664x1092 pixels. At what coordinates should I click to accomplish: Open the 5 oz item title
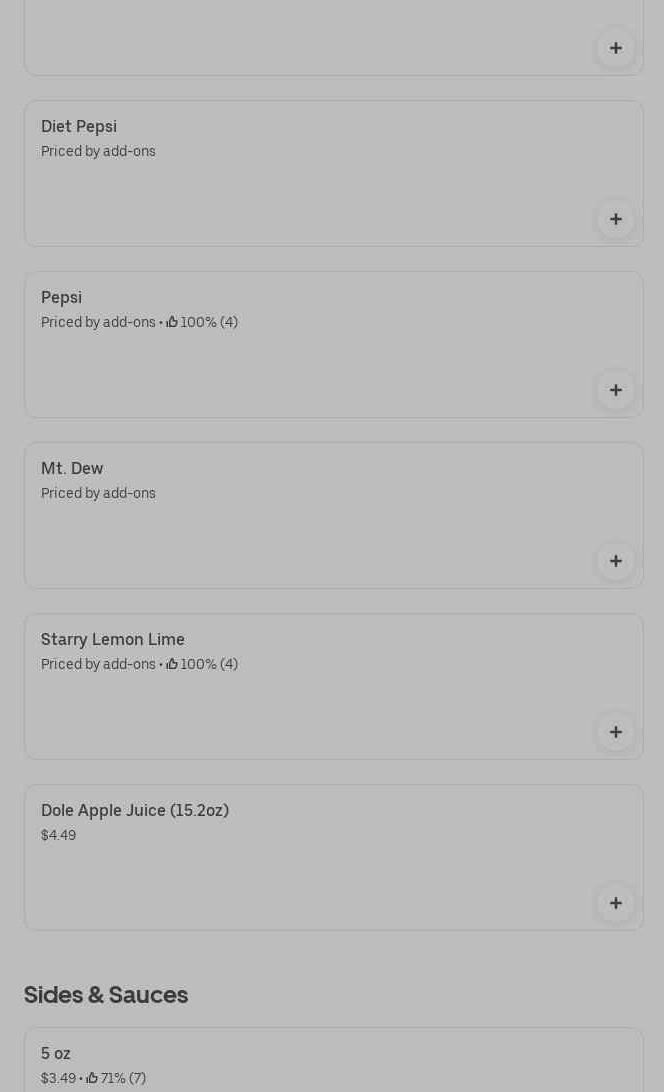[56, 1054]
